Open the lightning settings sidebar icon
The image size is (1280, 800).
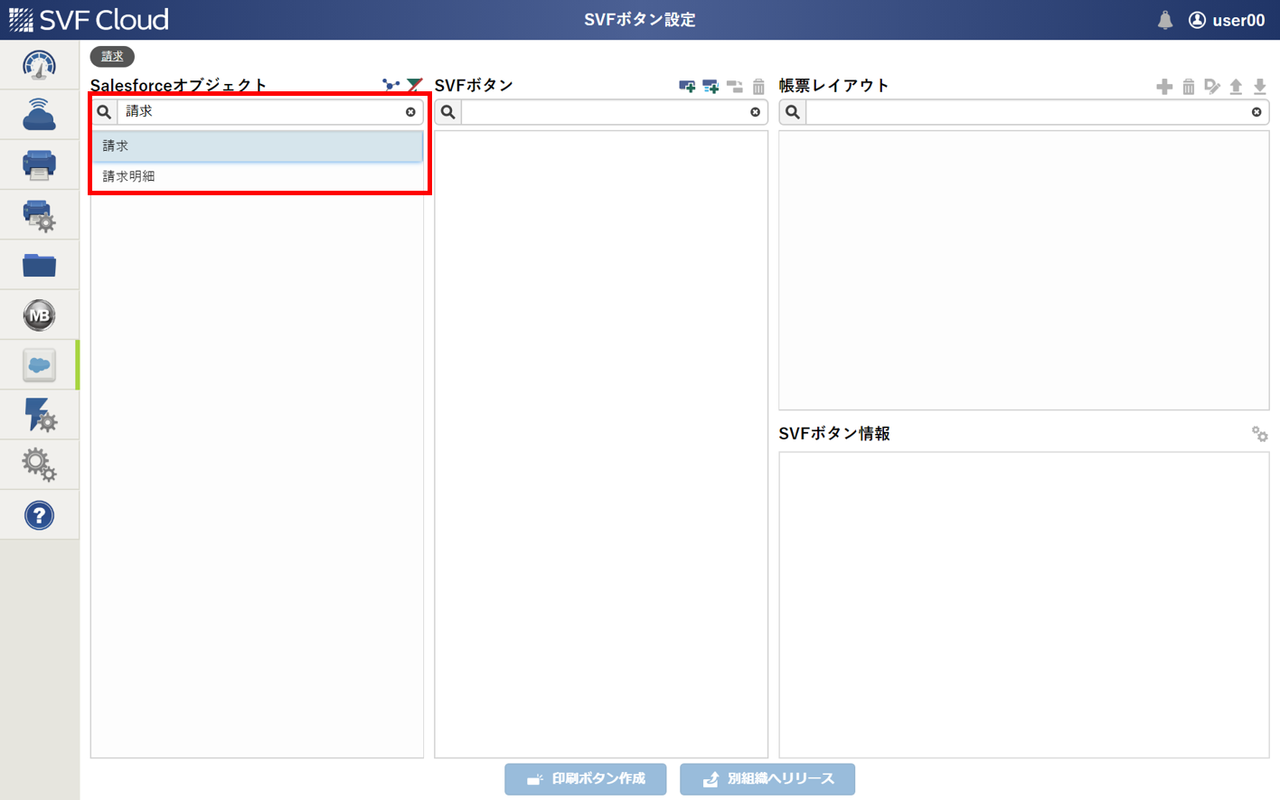[x=39, y=415]
